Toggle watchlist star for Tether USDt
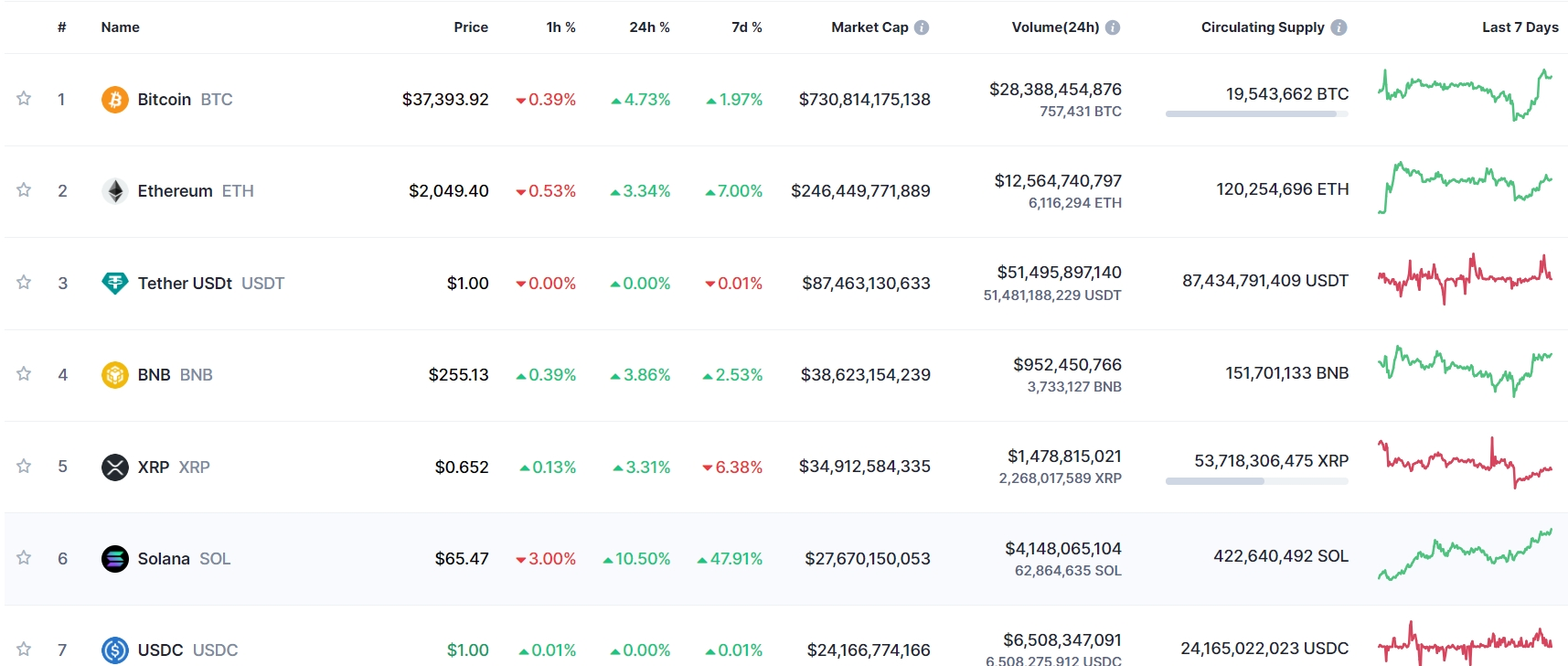This screenshot has height=666, width=1568. point(24,282)
